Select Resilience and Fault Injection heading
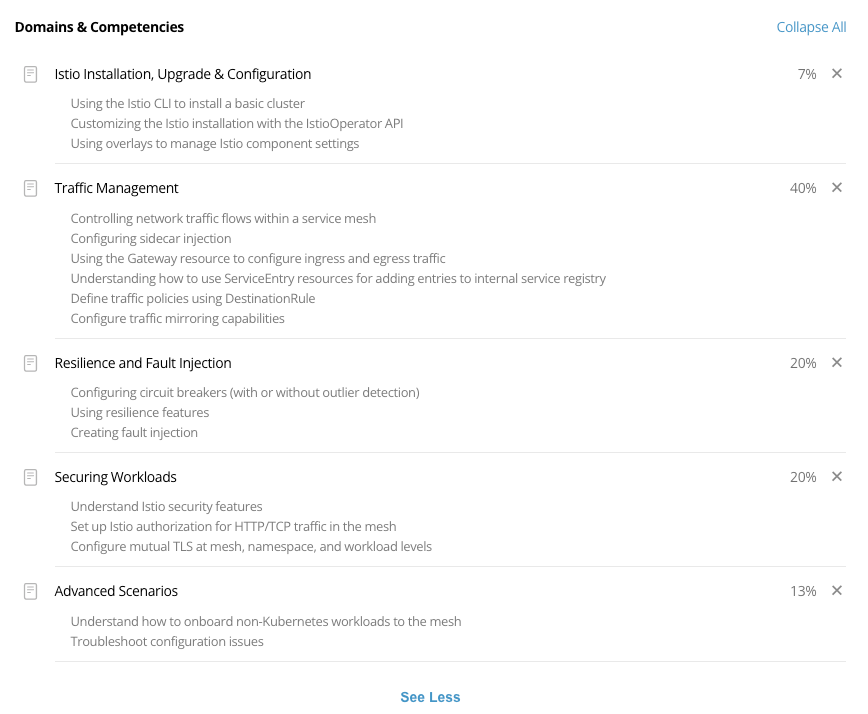This screenshot has width=868, height=714. (143, 363)
